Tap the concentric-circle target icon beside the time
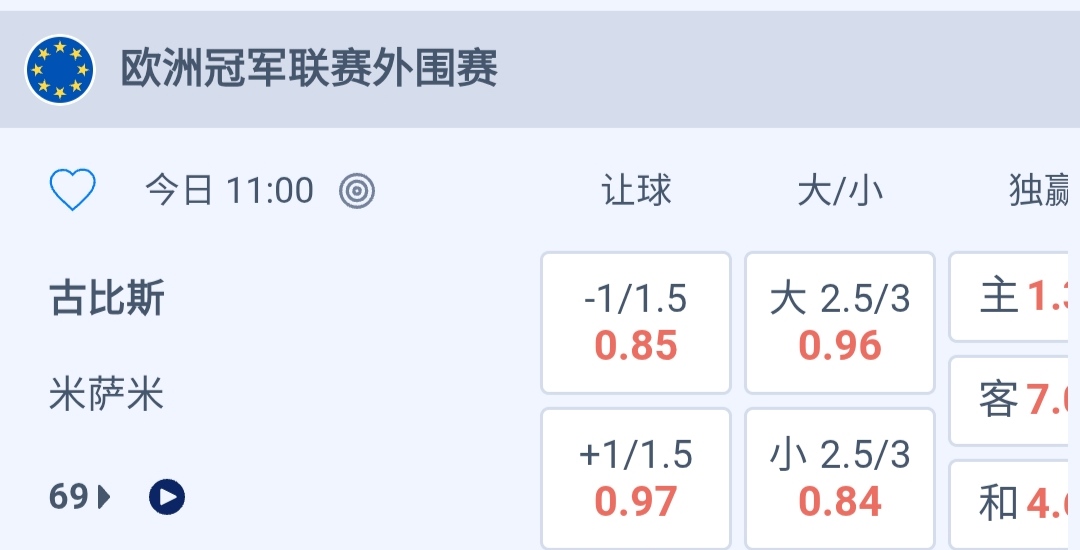 pyautogui.click(x=356, y=190)
